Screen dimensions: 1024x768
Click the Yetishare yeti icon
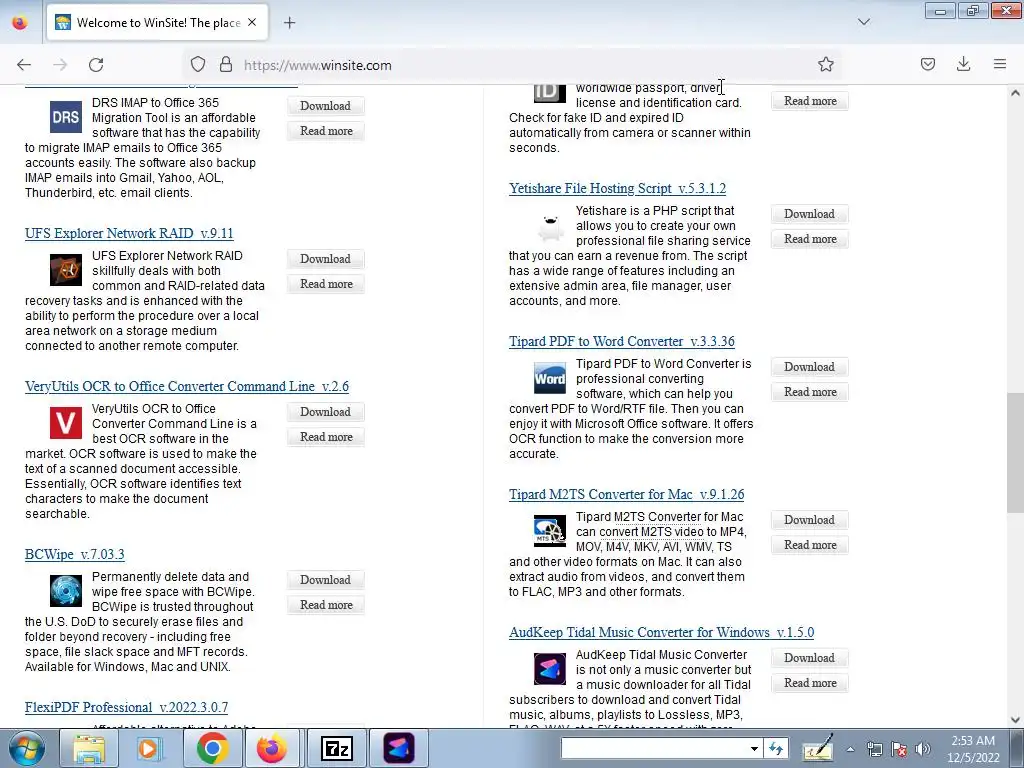[550, 225]
